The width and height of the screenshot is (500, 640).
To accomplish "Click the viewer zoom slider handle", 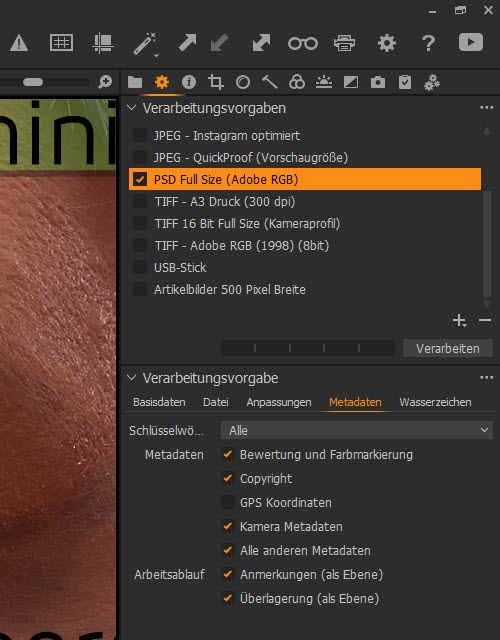I will [33, 82].
